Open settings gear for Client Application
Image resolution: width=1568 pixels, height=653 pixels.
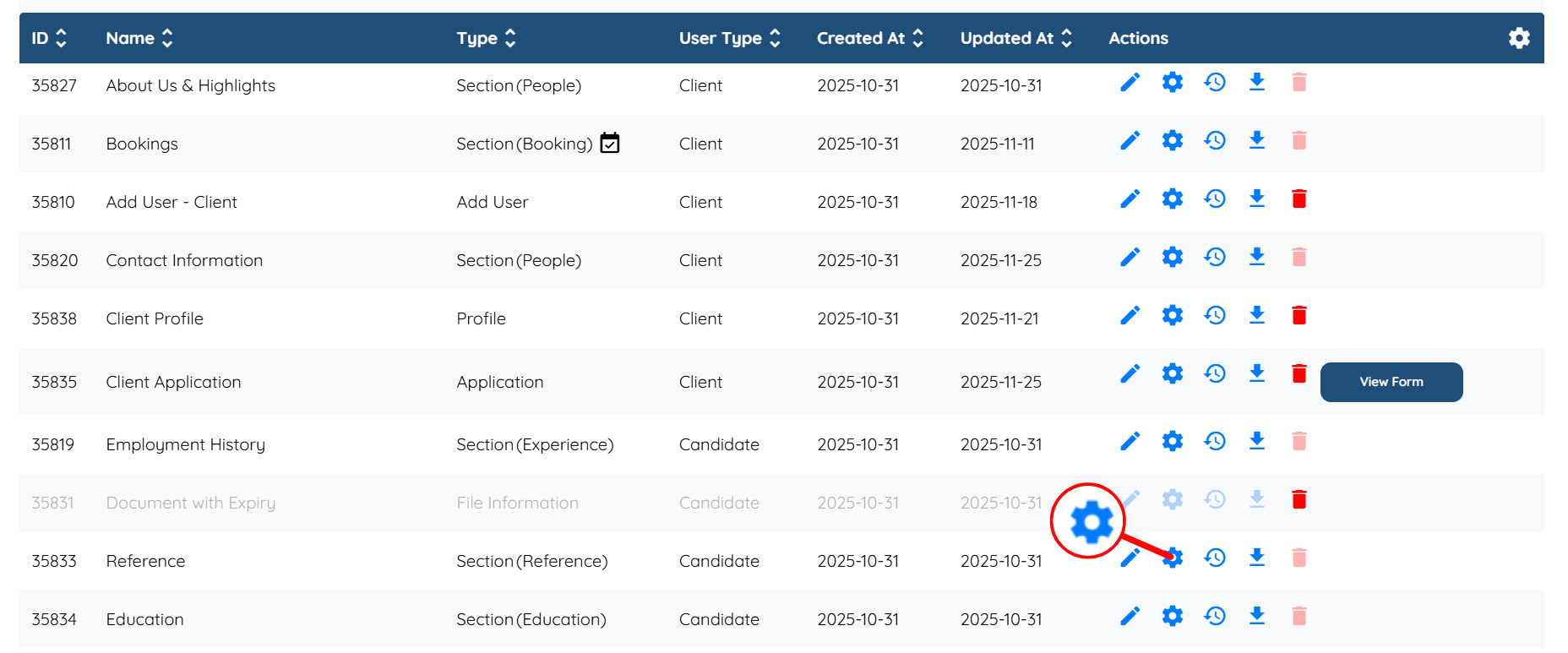1172,373
